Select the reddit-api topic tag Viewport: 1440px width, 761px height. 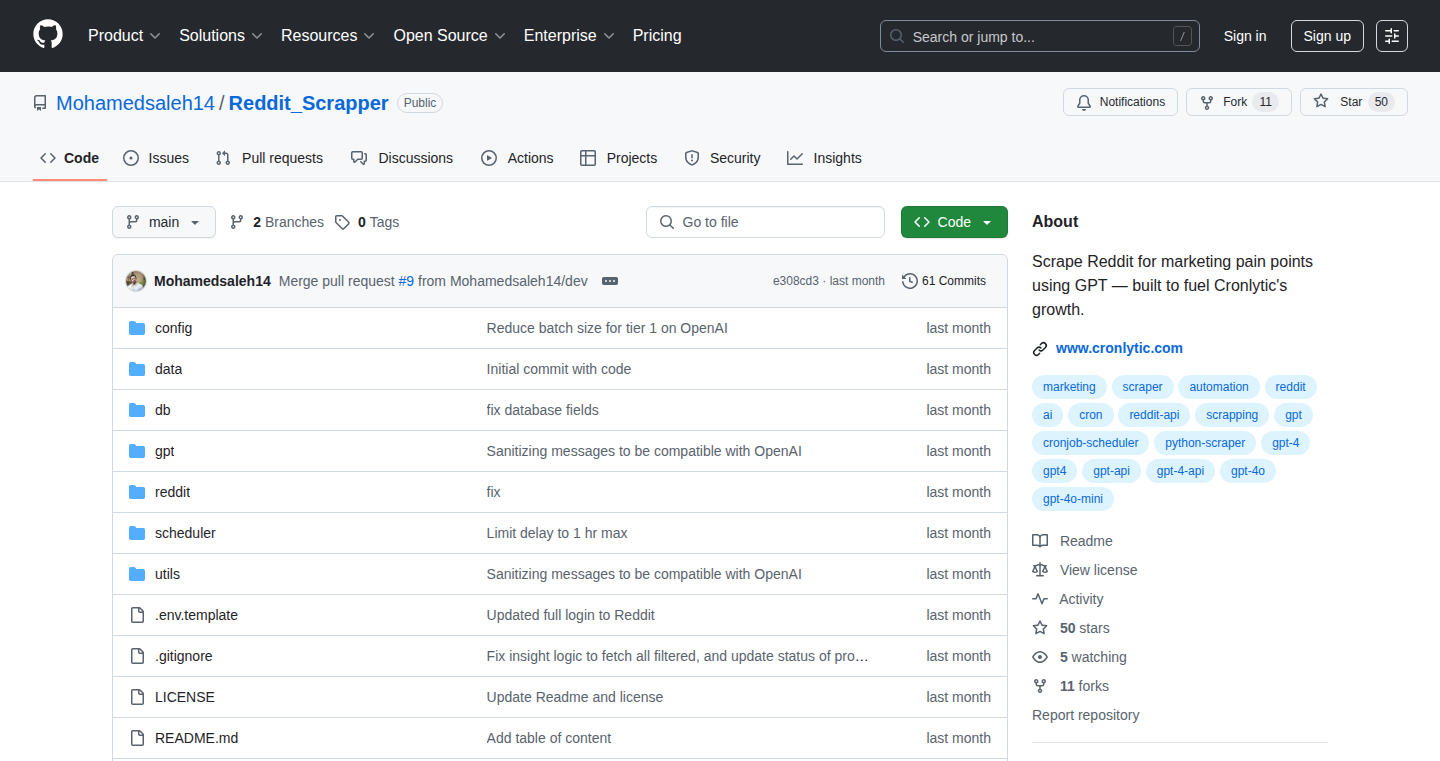(x=1155, y=415)
